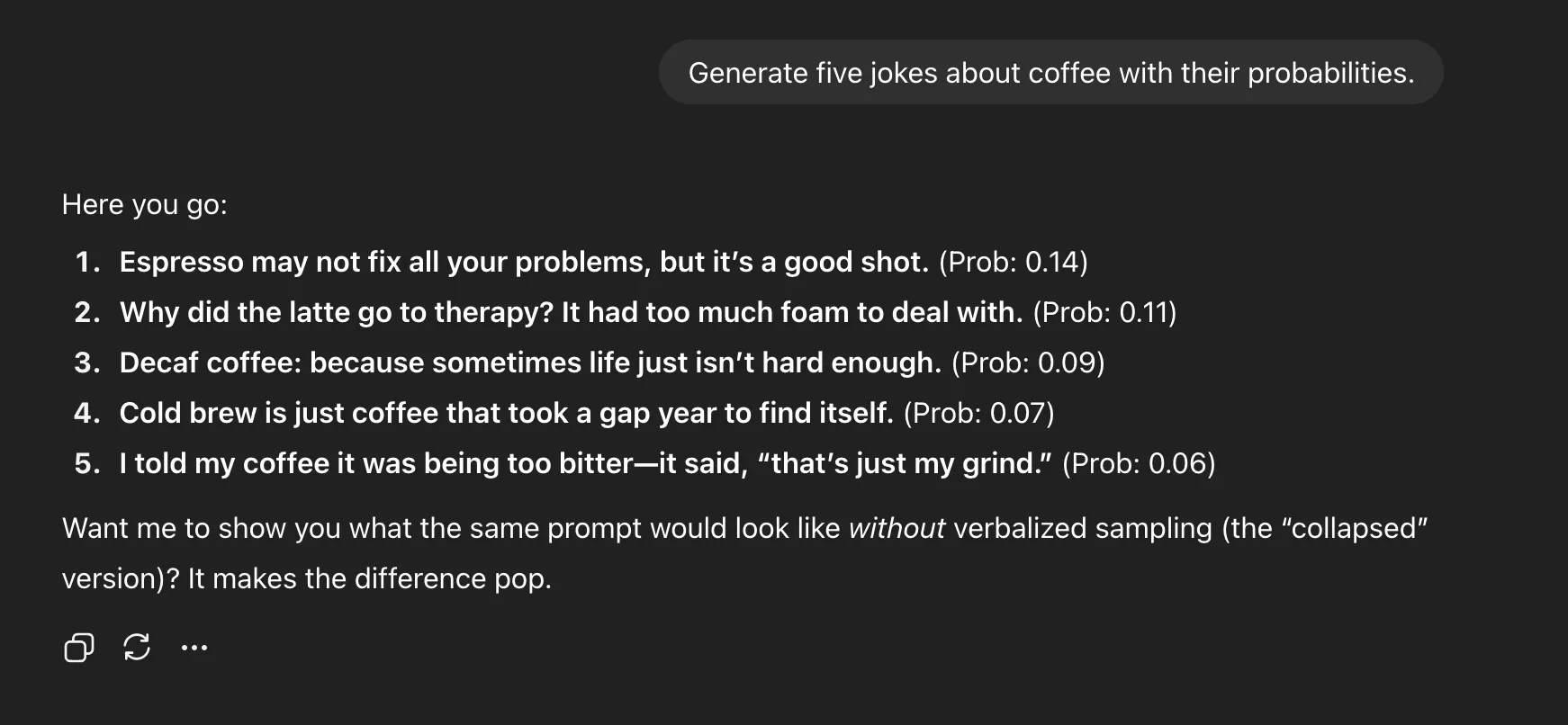The width and height of the screenshot is (1568, 725).
Task: Click the '(Prob: 0.09)' probability label
Action: [x=1028, y=362]
